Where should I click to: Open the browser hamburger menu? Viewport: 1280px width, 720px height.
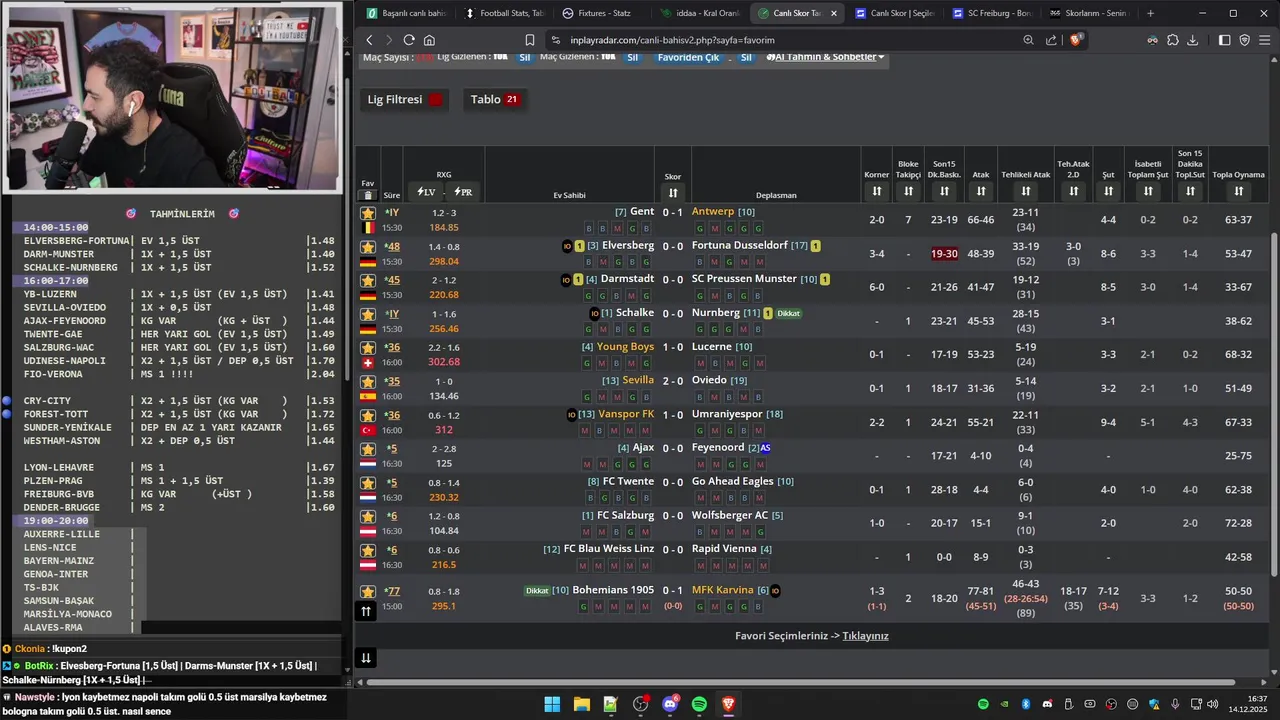1264,40
